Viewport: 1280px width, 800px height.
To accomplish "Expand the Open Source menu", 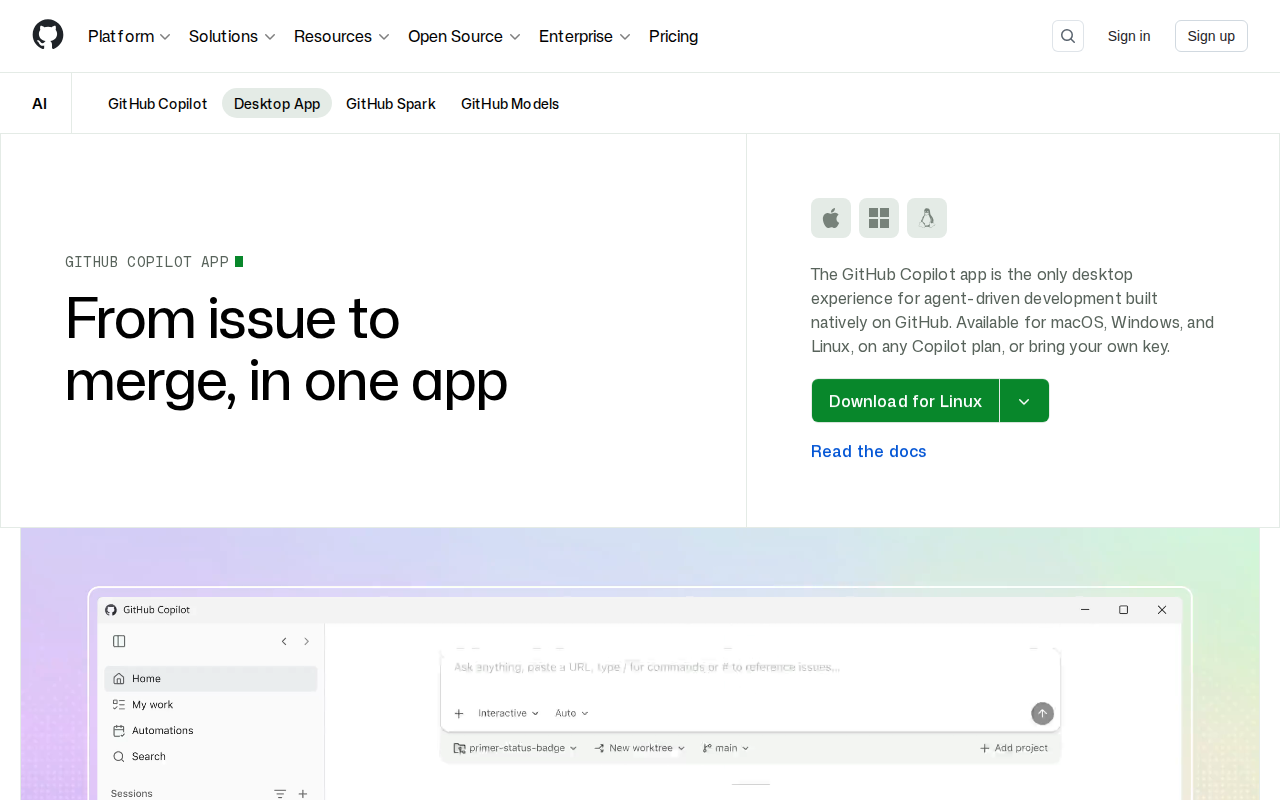I will (x=465, y=36).
